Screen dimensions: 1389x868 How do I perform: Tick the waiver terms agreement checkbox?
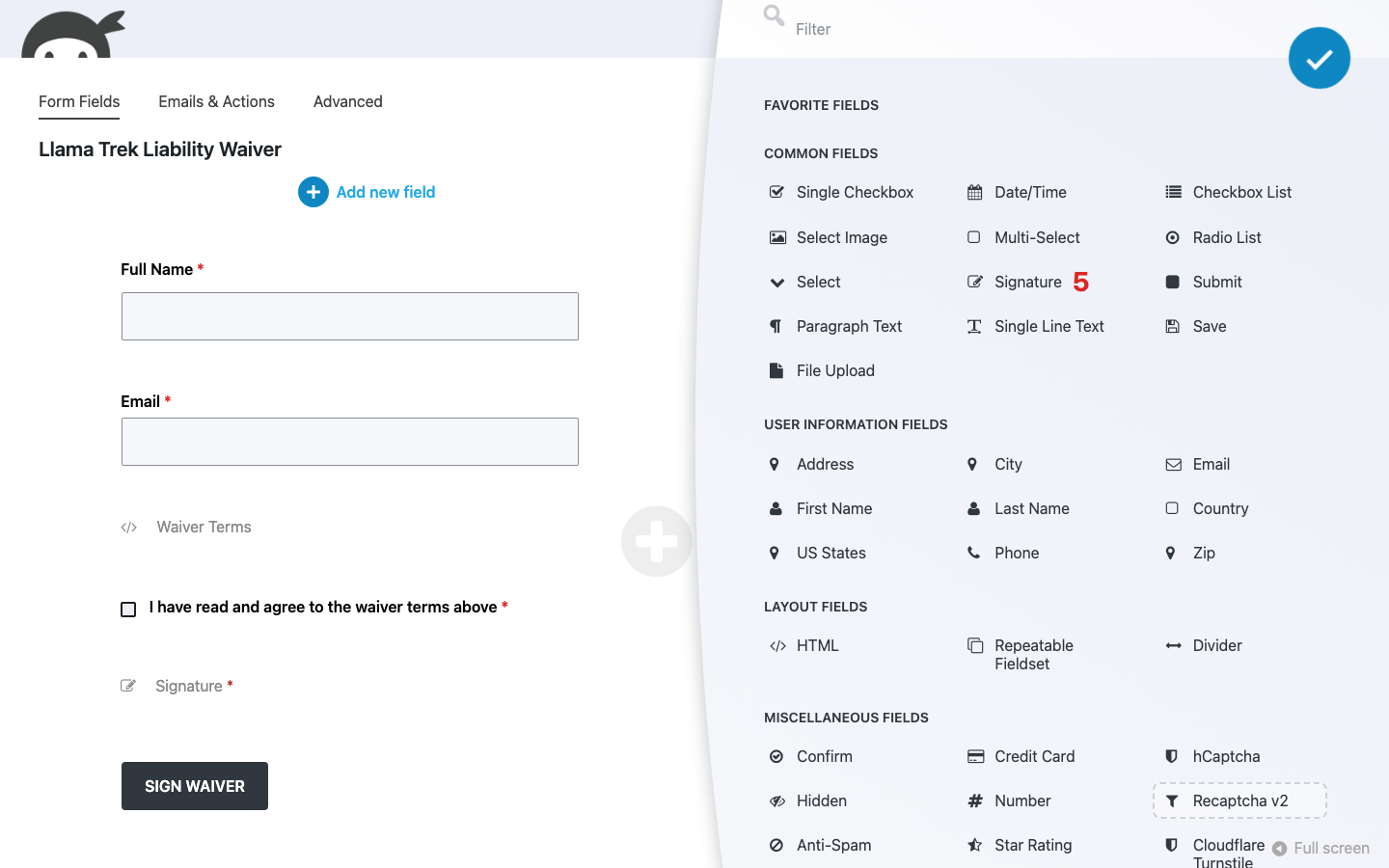(x=128, y=609)
